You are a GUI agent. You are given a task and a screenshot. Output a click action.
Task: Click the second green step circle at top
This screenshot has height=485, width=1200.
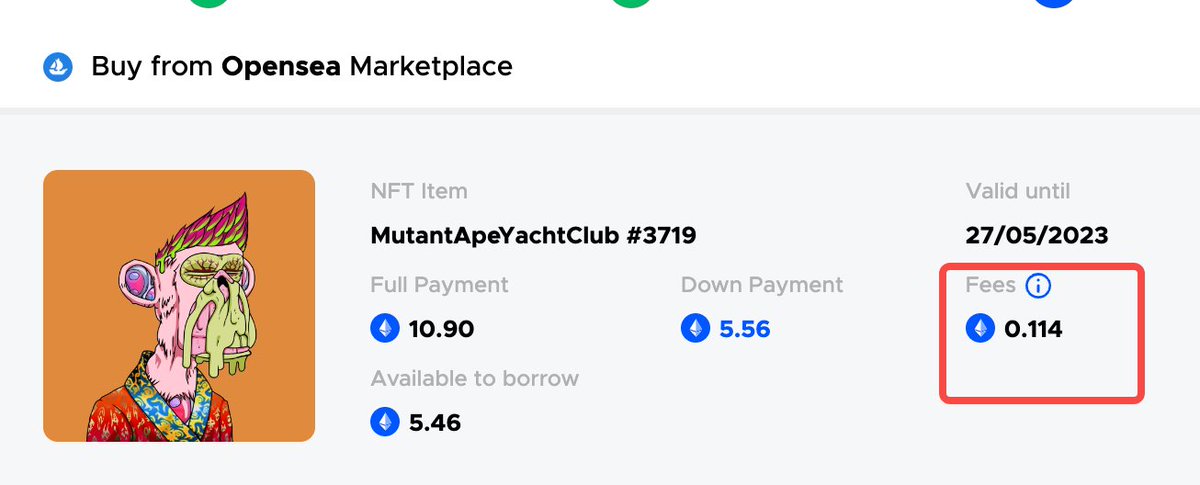[x=631, y=3]
